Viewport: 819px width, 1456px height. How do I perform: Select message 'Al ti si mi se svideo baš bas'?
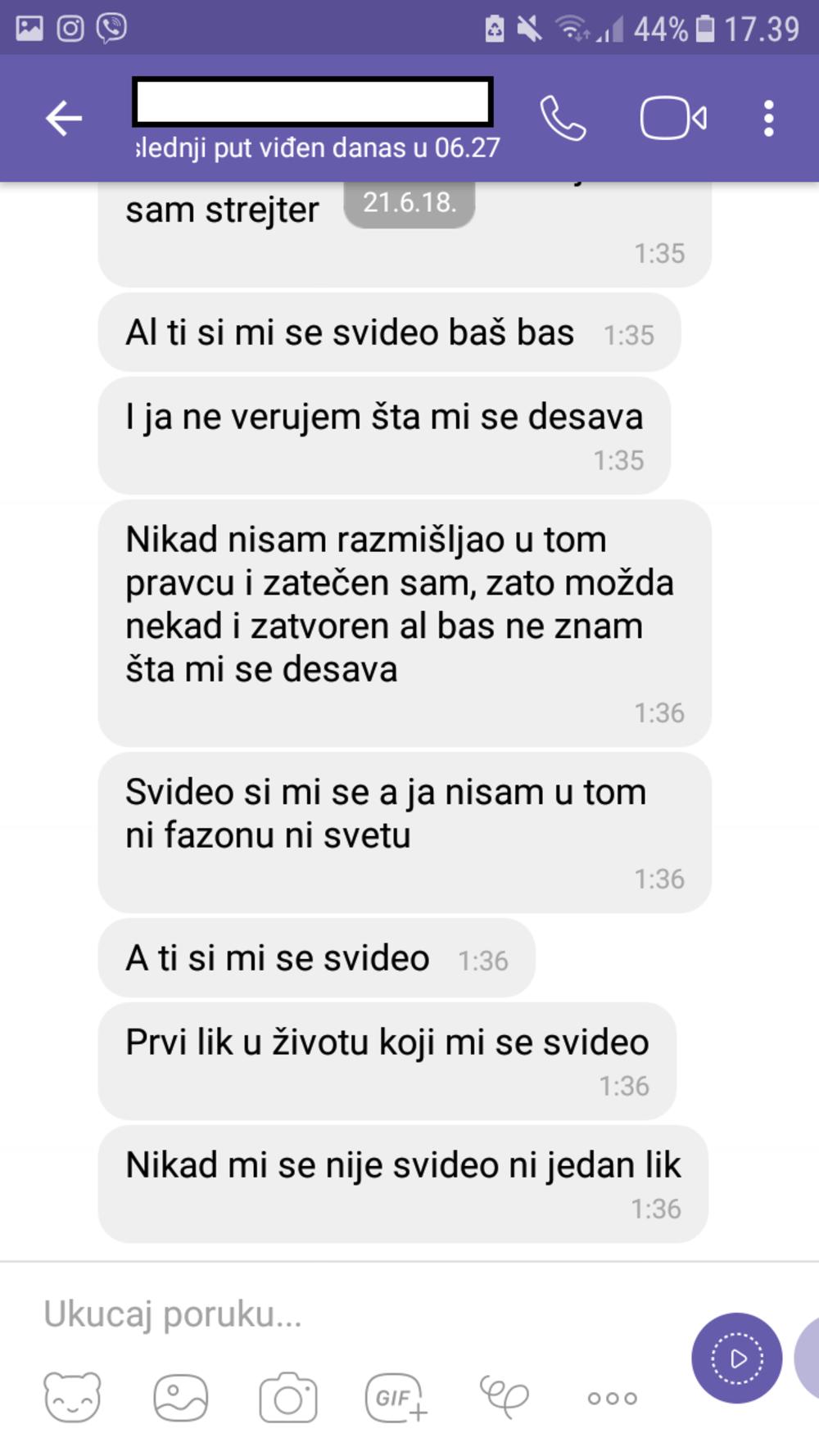click(x=389, y=332)
